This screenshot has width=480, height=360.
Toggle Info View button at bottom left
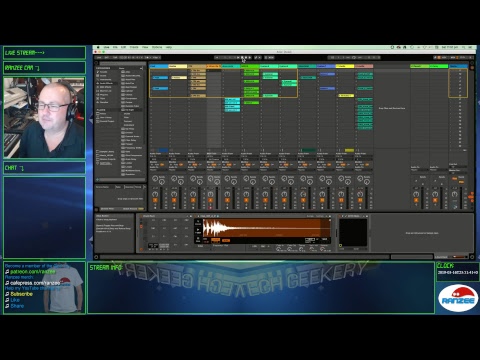(96, 257)
